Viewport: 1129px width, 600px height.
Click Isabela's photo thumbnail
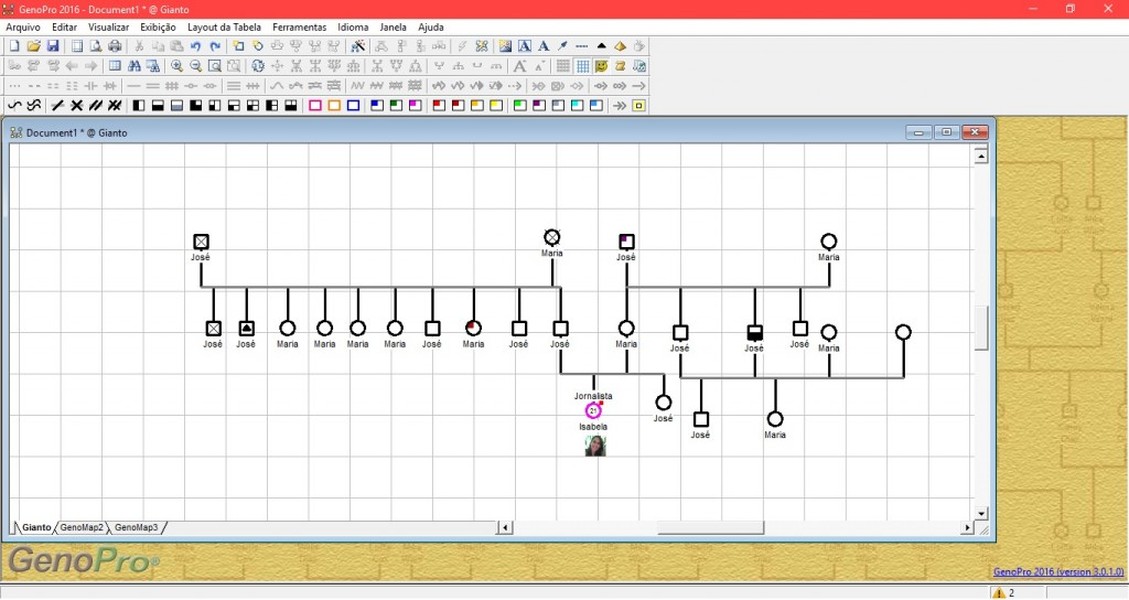pyautogui.click(x=595, y=445)
